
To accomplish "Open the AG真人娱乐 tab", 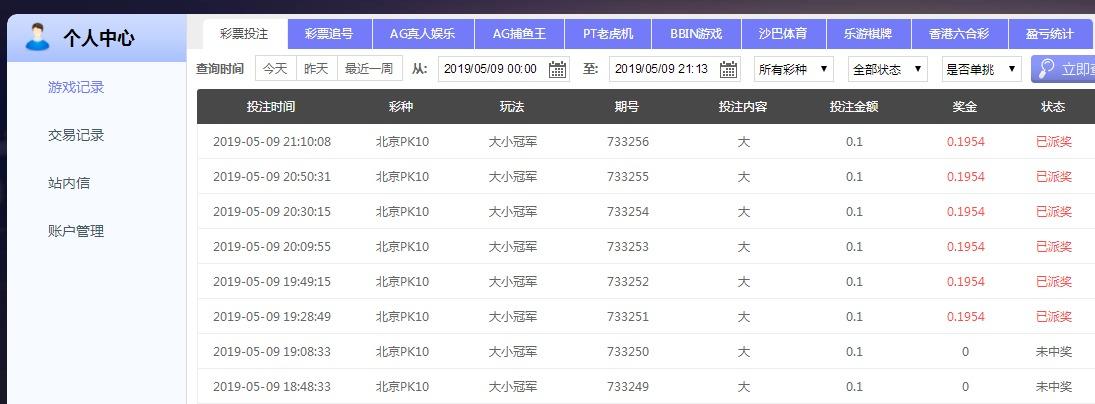I will coord(421,34).
